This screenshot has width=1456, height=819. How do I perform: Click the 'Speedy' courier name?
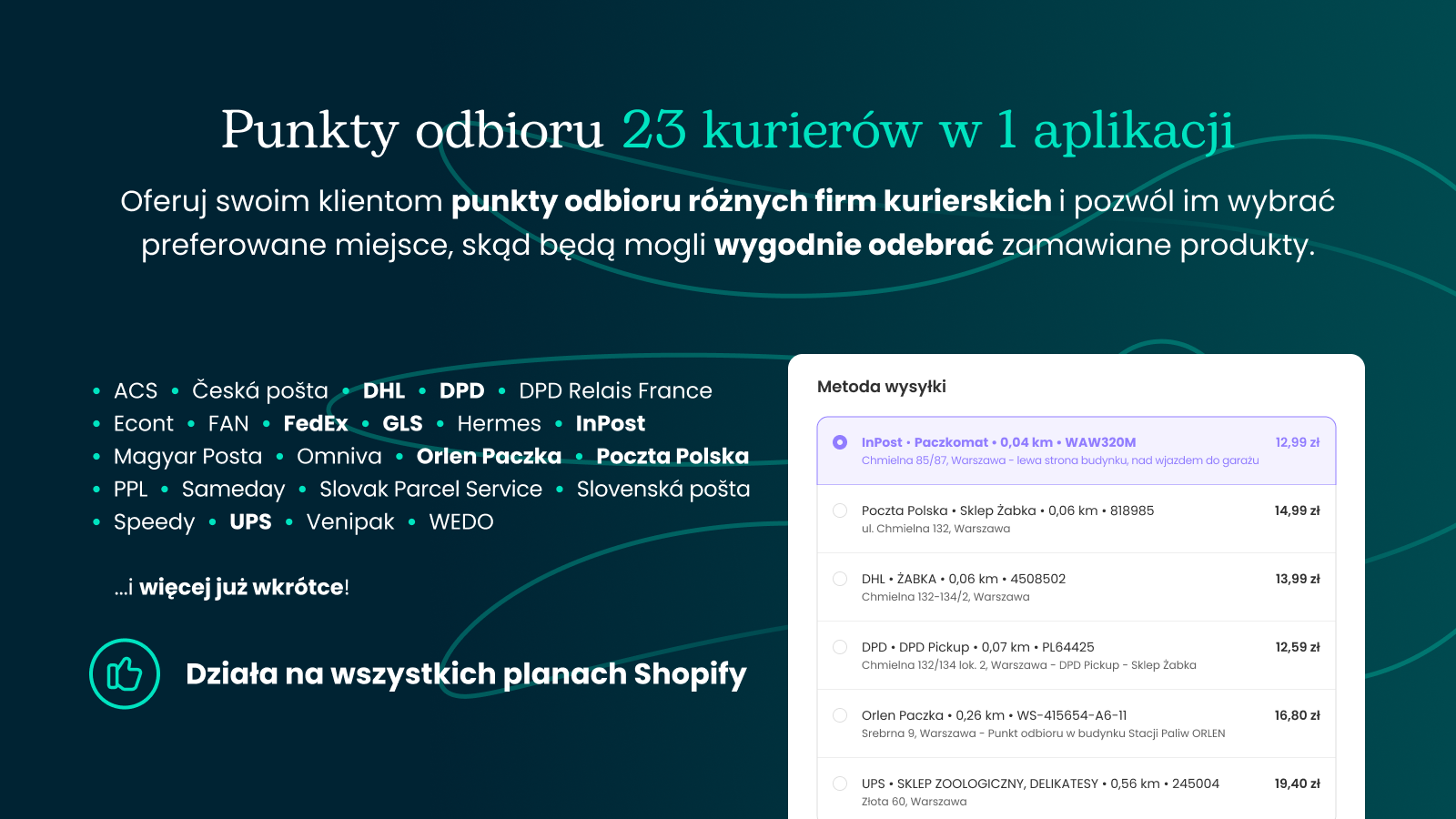pos(154,522)
